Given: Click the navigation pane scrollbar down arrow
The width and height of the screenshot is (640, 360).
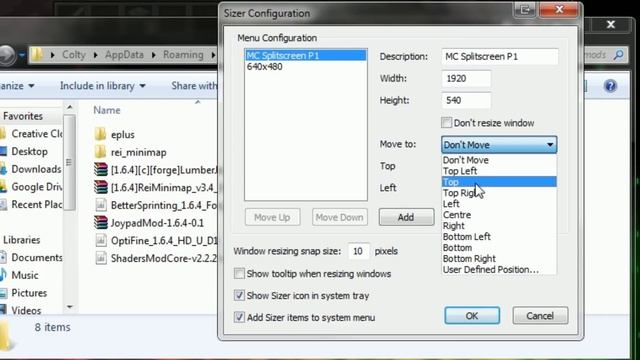Looking at the screenshot, I should coord(70,307).
